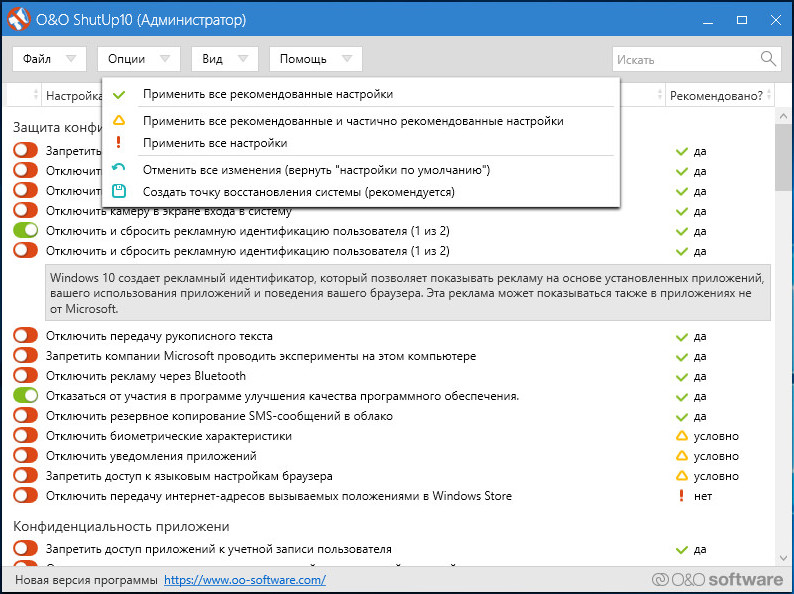Click sort arrows of the Рекомендовано? column

click(x=769, y=95)
